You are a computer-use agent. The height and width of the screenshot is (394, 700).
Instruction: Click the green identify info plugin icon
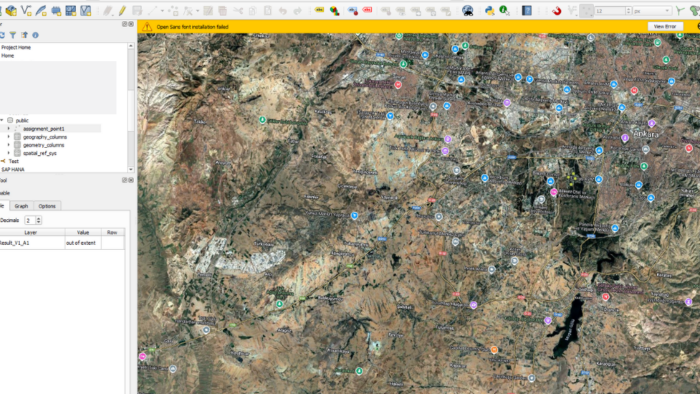pos(504,10)
